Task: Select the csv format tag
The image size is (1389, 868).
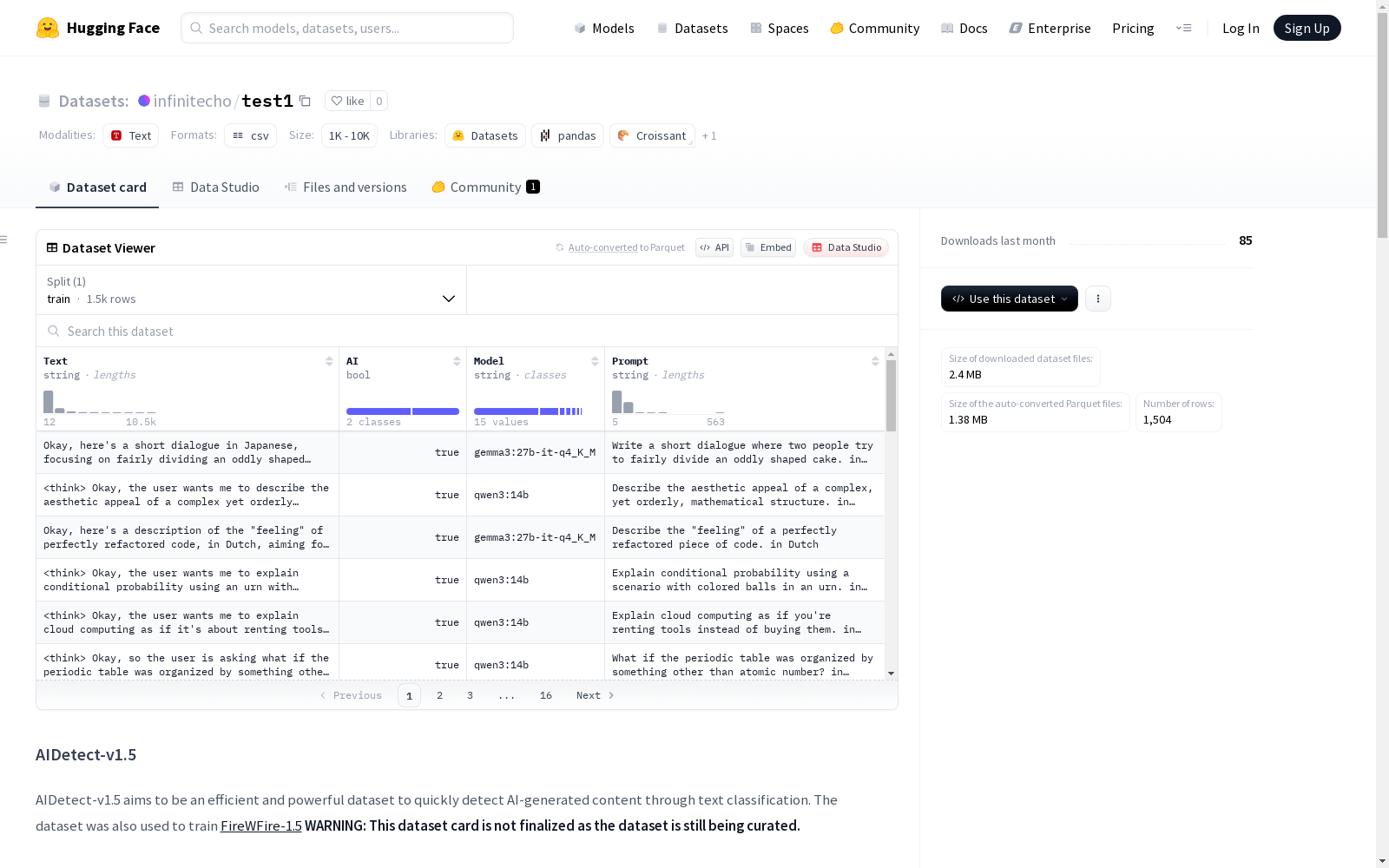Action: point(250,135)
